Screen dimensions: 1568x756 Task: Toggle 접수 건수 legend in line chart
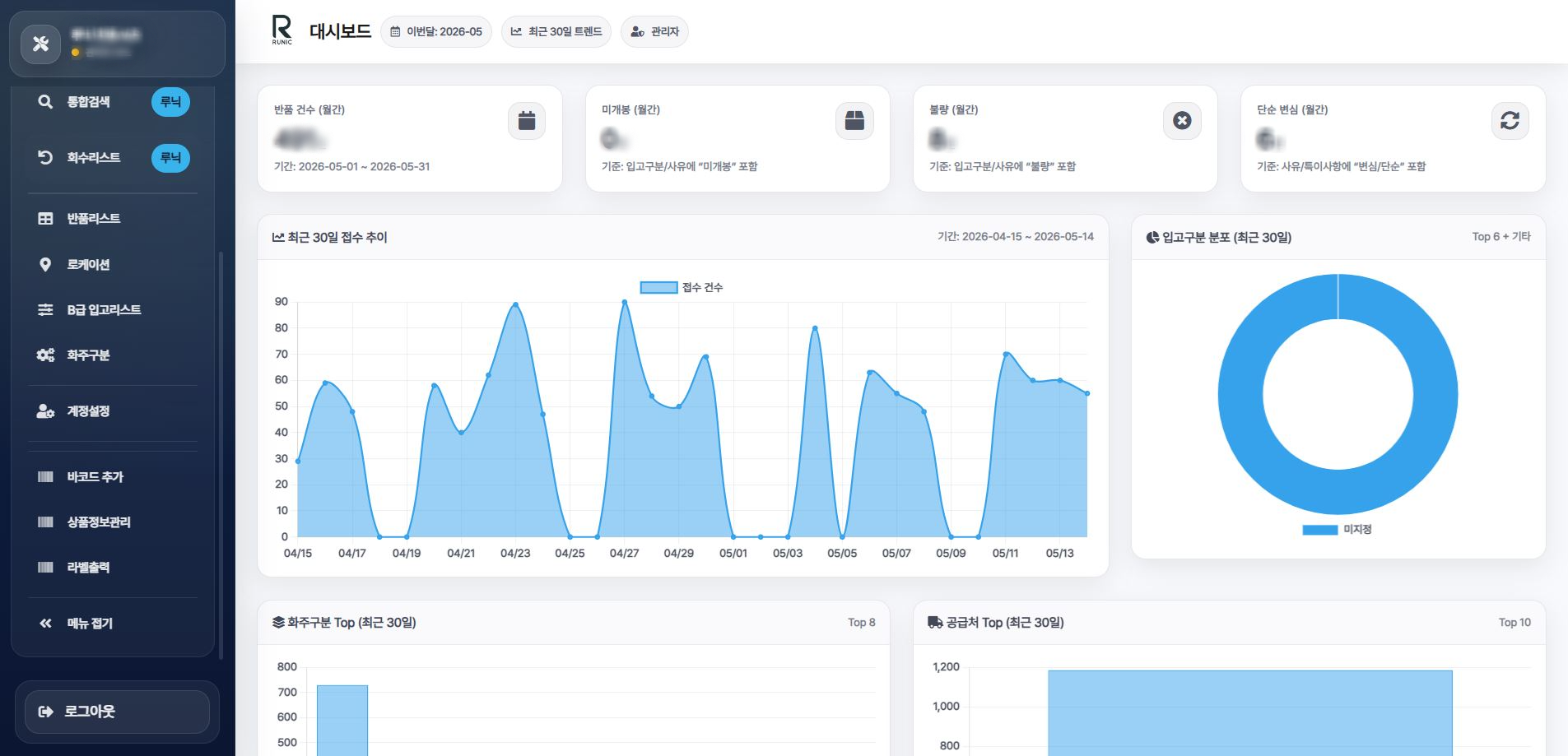click(682, 287)
